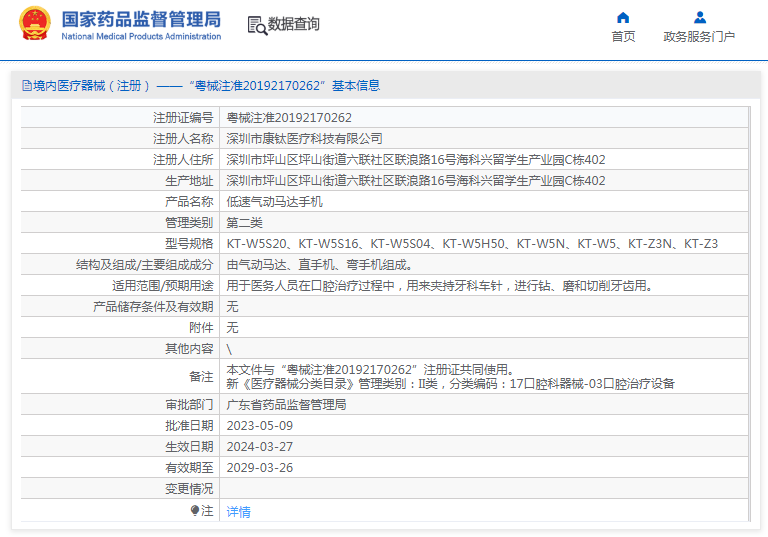Click the 注册人名称 label
768x537 pixels.
pyautogui.click(x=183, y=139)
